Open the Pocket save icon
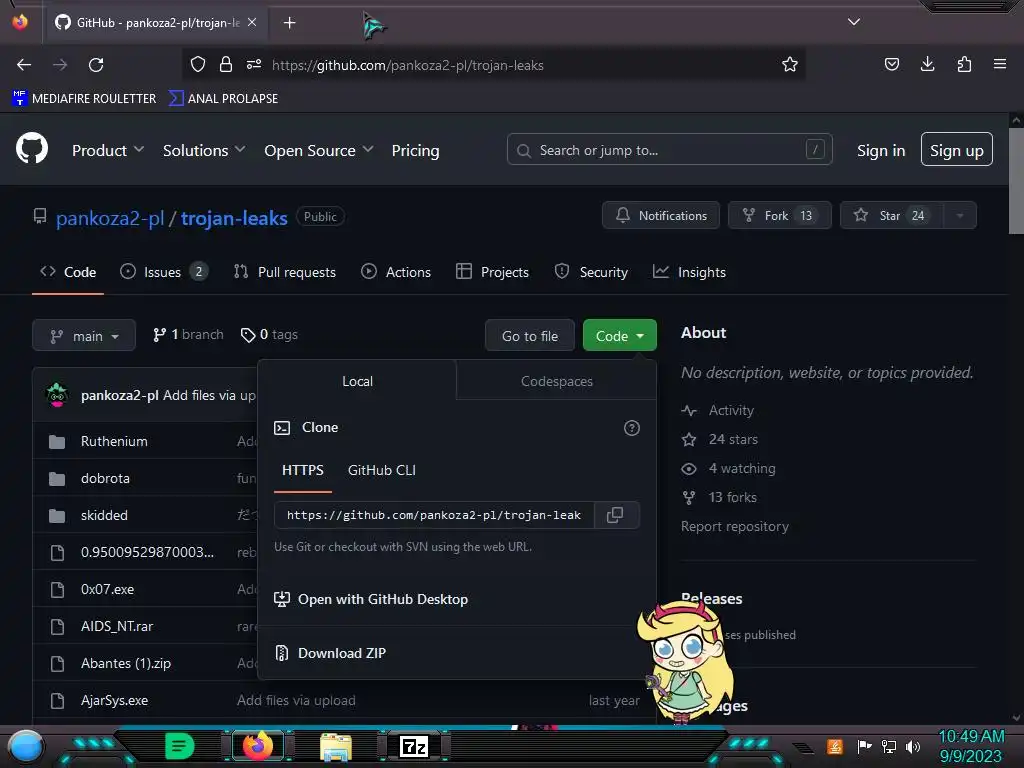The image size is (1024, 768). 891,64
